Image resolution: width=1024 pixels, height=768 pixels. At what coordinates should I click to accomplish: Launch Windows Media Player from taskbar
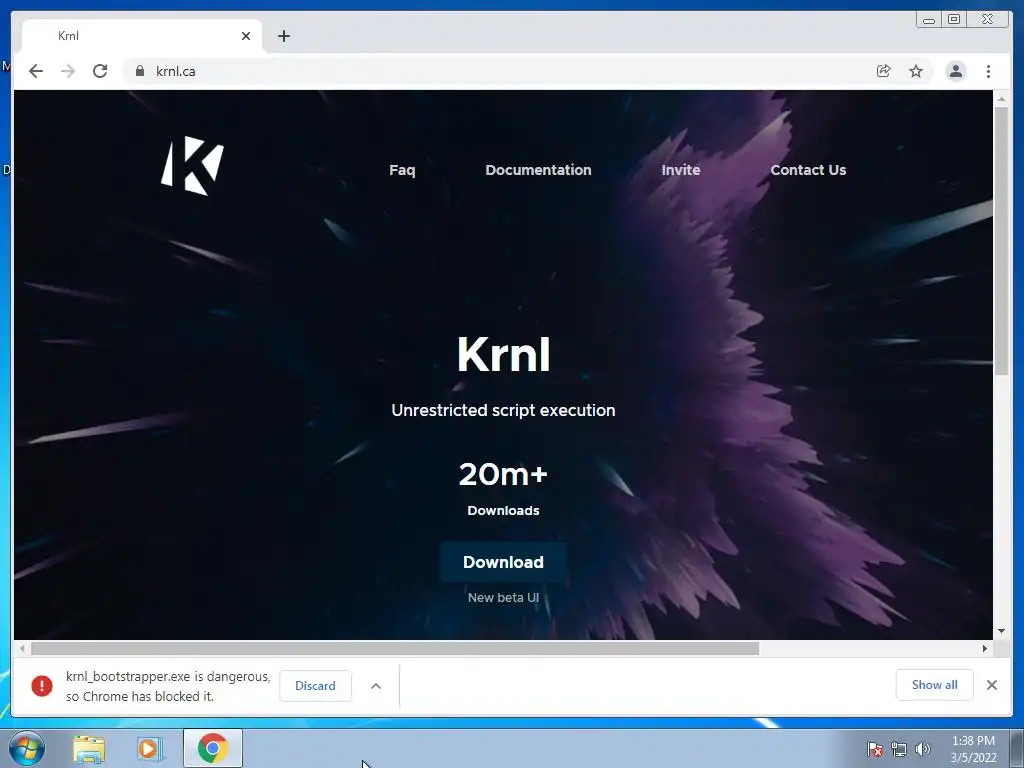(x=150, y=749)
